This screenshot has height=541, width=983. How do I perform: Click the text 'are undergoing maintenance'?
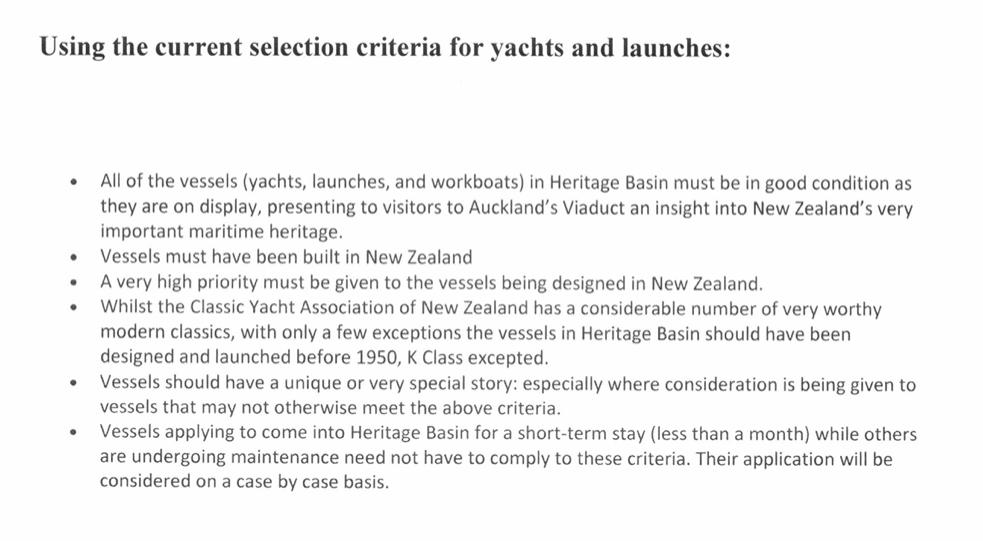[204, 458]
